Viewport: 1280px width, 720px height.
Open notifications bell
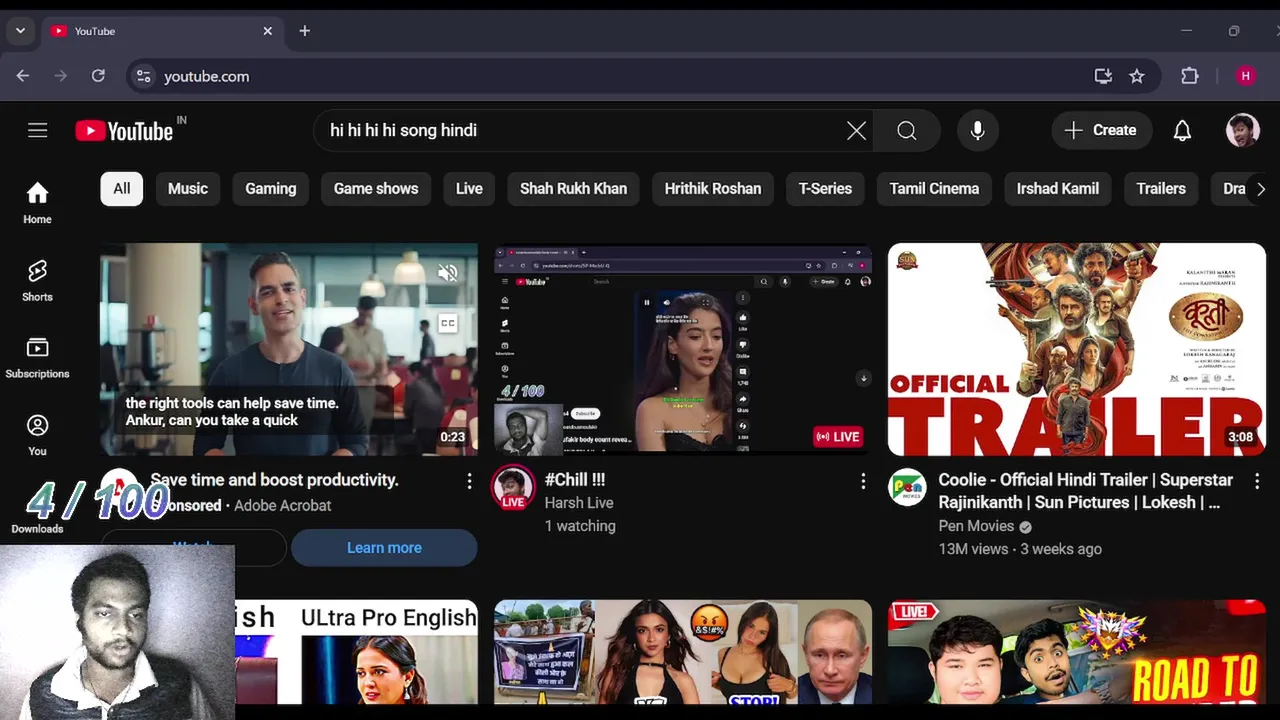tap(1182, 130)
